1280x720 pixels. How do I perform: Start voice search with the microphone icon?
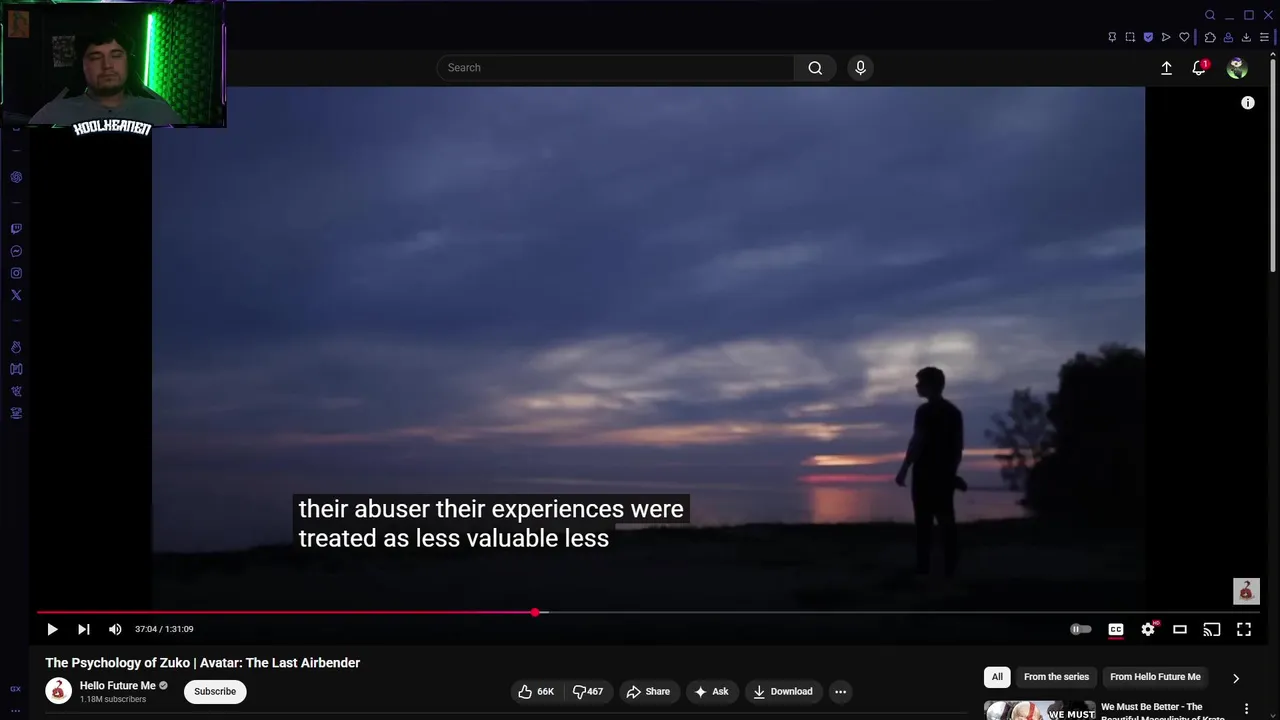(860, 68)
